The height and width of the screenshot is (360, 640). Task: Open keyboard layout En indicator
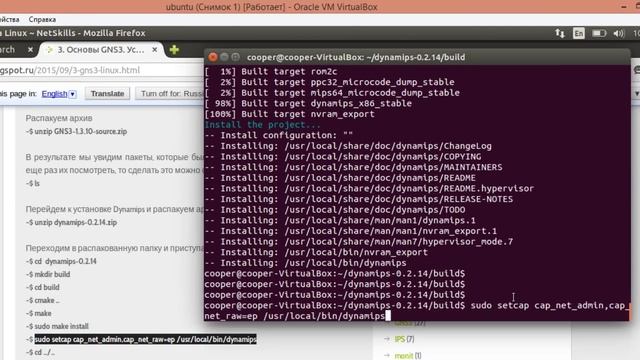click(x=578, y=33)
